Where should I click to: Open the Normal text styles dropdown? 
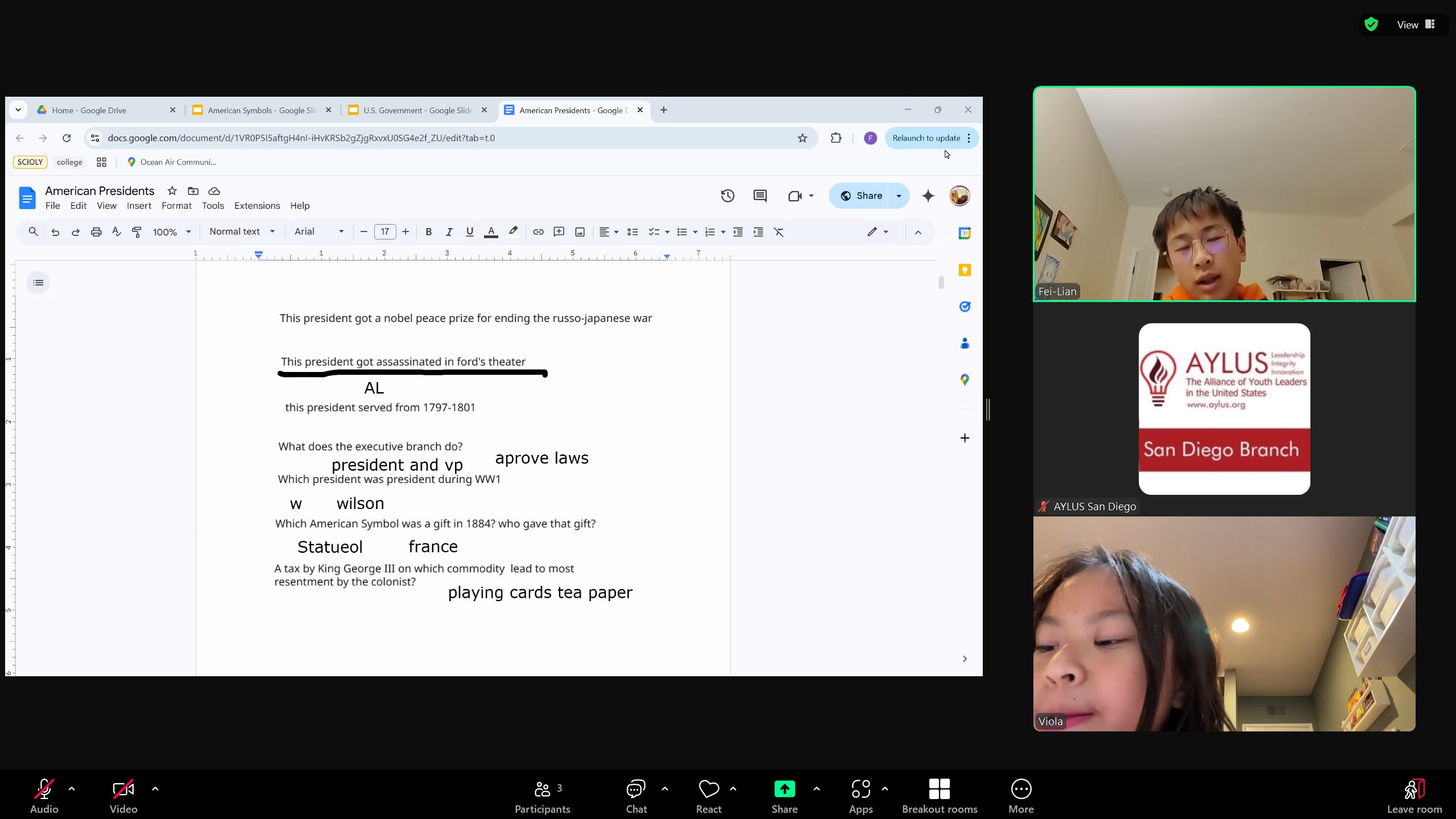[242, 232]
